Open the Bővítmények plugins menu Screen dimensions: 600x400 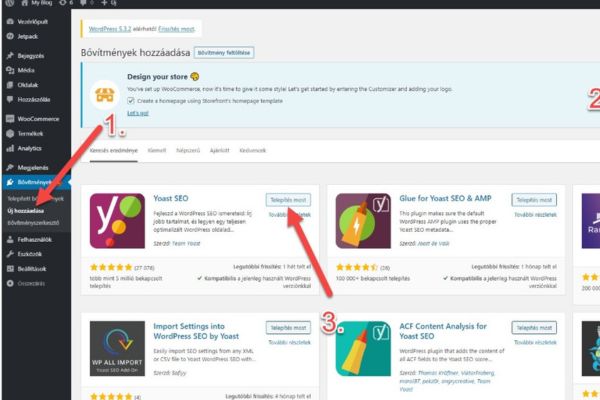click(x=36, y=182)
